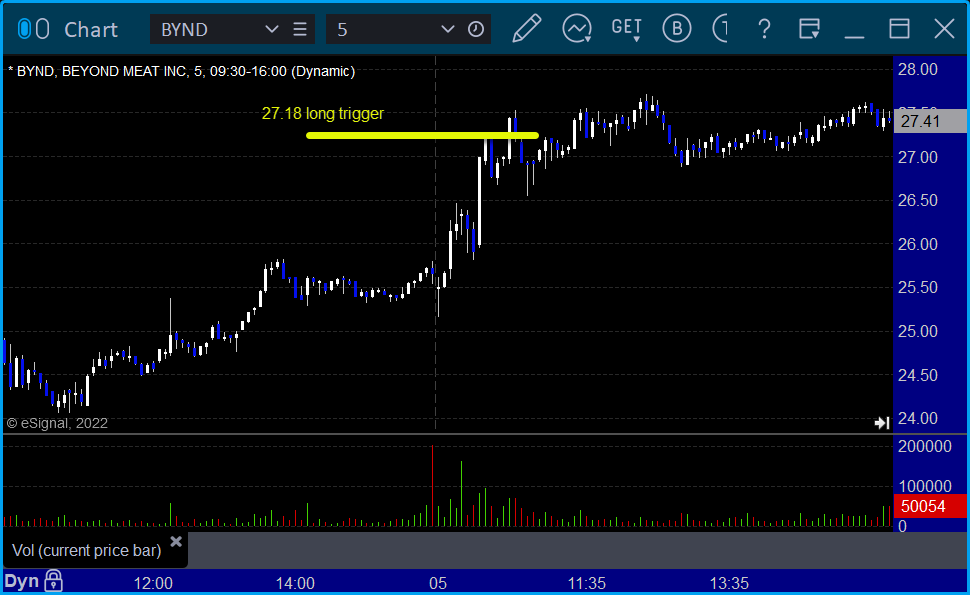The width and height of the screenshot is (970, 595).
Task: Click the 24.00 price axis label
Action: click(x=918, y=419)
